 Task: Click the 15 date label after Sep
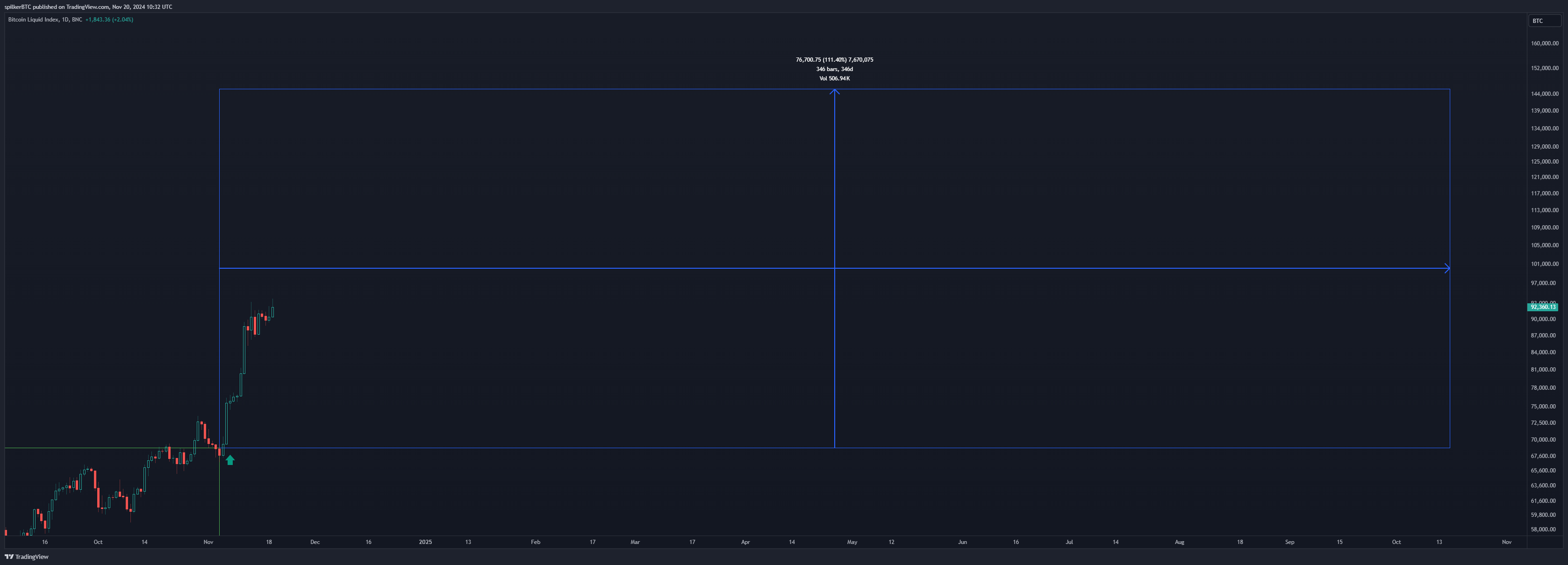pyautogui.click(x=1340, y=542)
